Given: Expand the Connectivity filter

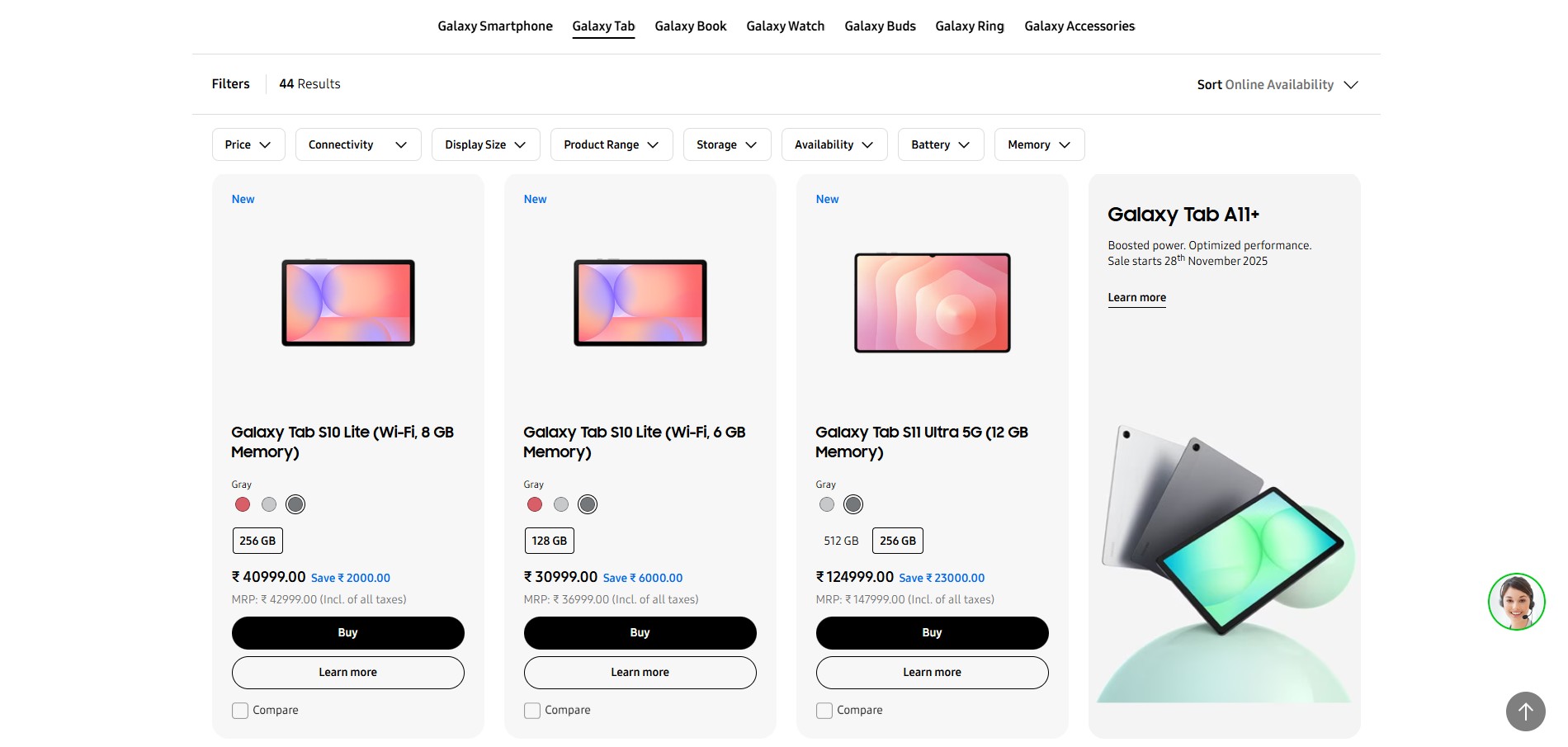Looking at the screenshot, I should pyautogui.click(x=357, y=144).
